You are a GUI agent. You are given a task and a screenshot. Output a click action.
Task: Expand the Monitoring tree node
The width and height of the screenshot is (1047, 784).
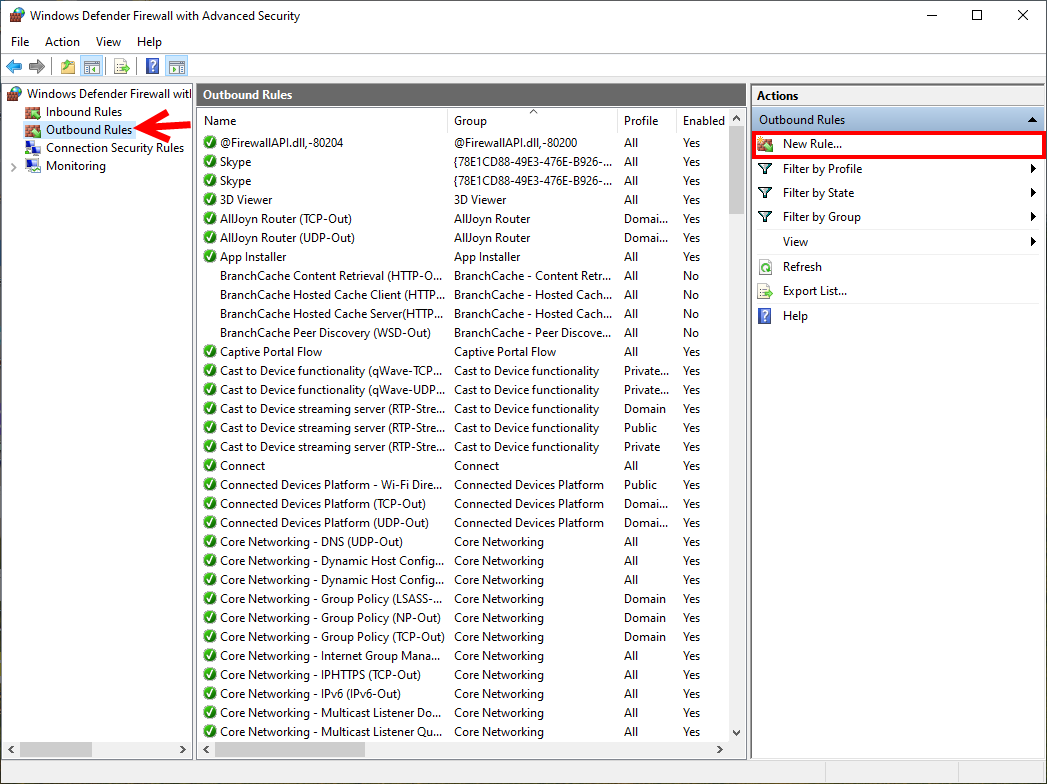point(13,167)
